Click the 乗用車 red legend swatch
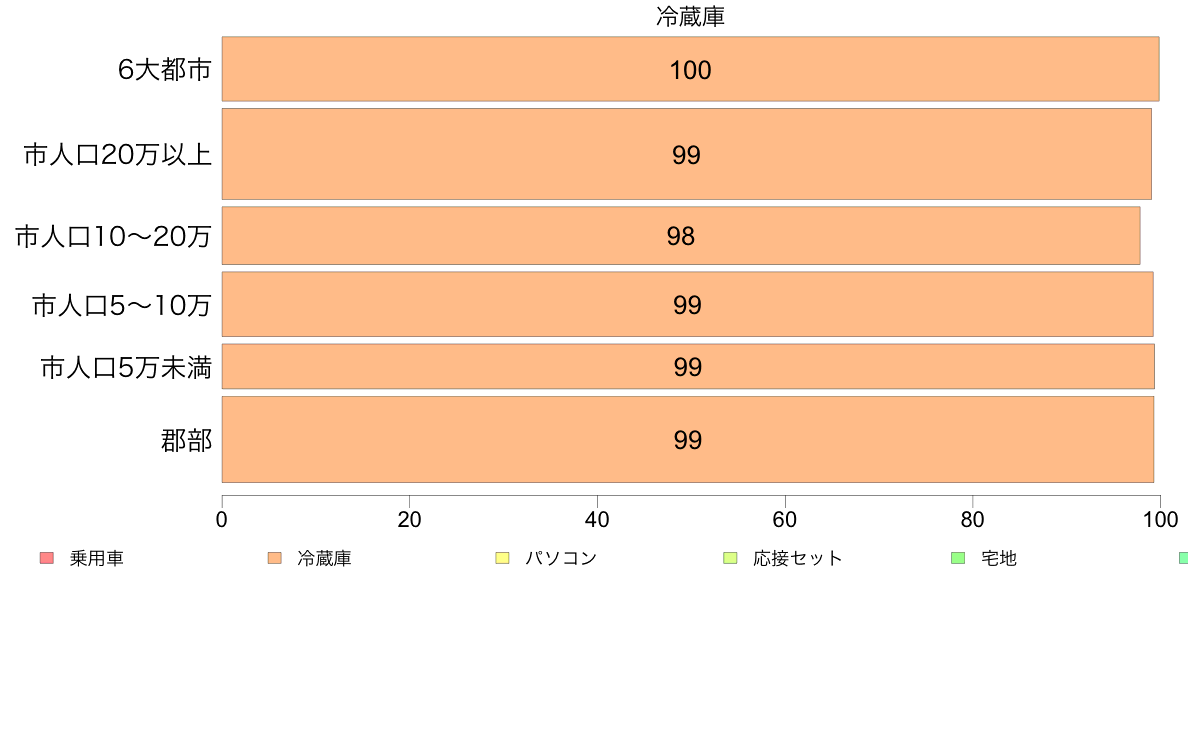Image resolution: width=1188 pixels, height=736 pixels. click(x=47, y=559)
